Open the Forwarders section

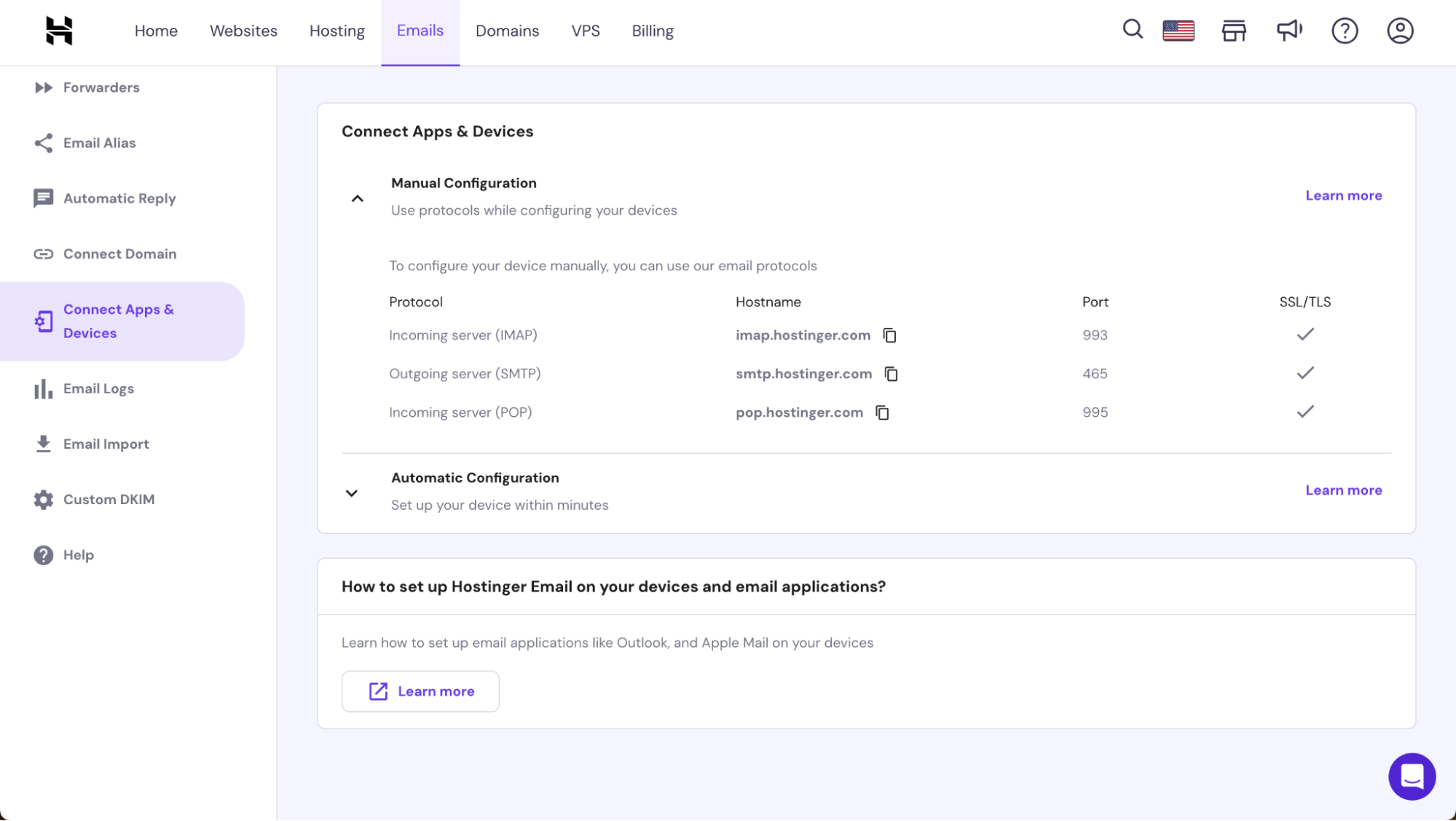(101, 87)
